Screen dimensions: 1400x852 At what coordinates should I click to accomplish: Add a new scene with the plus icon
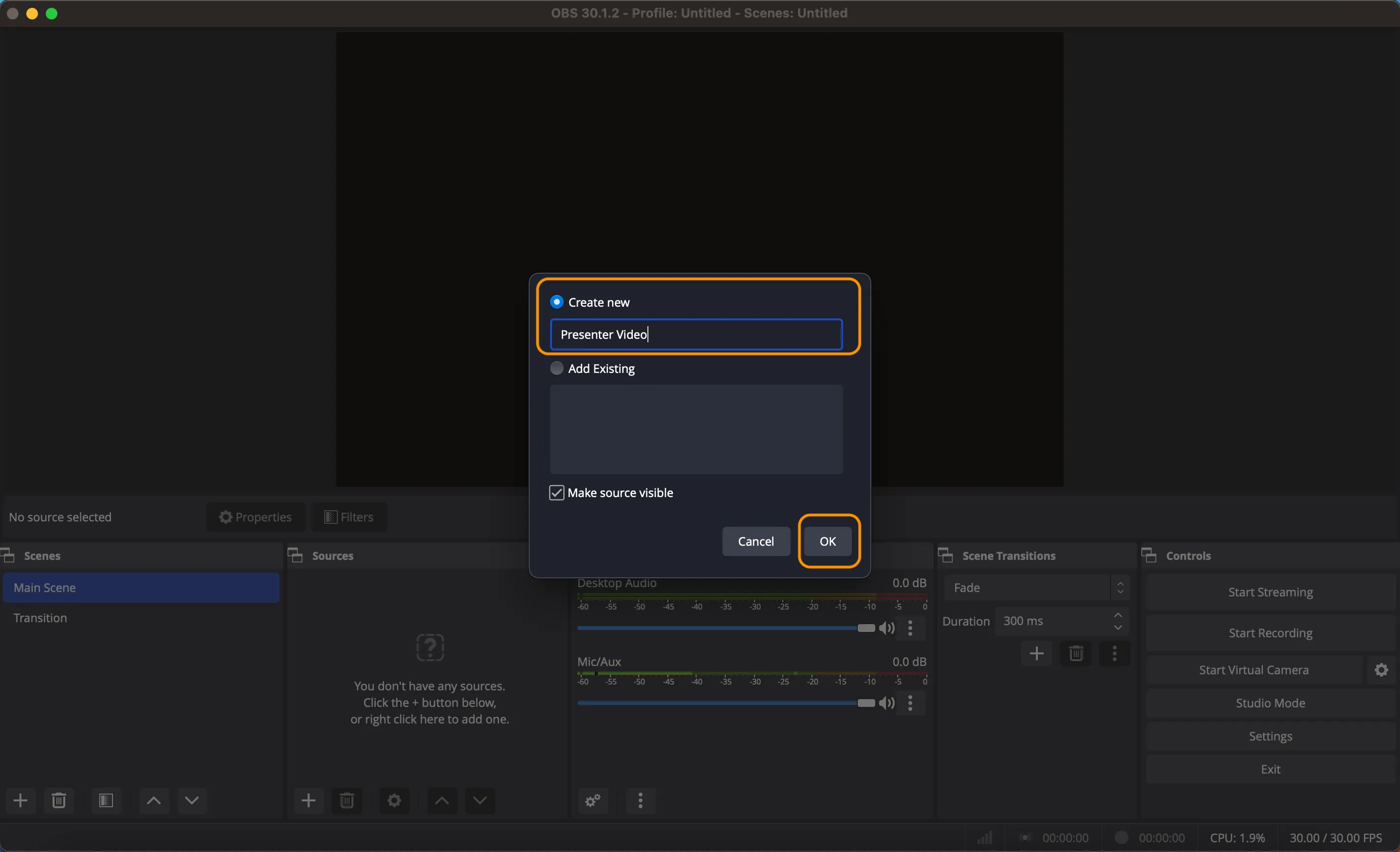pyautogui.click(x=20, y=800)
